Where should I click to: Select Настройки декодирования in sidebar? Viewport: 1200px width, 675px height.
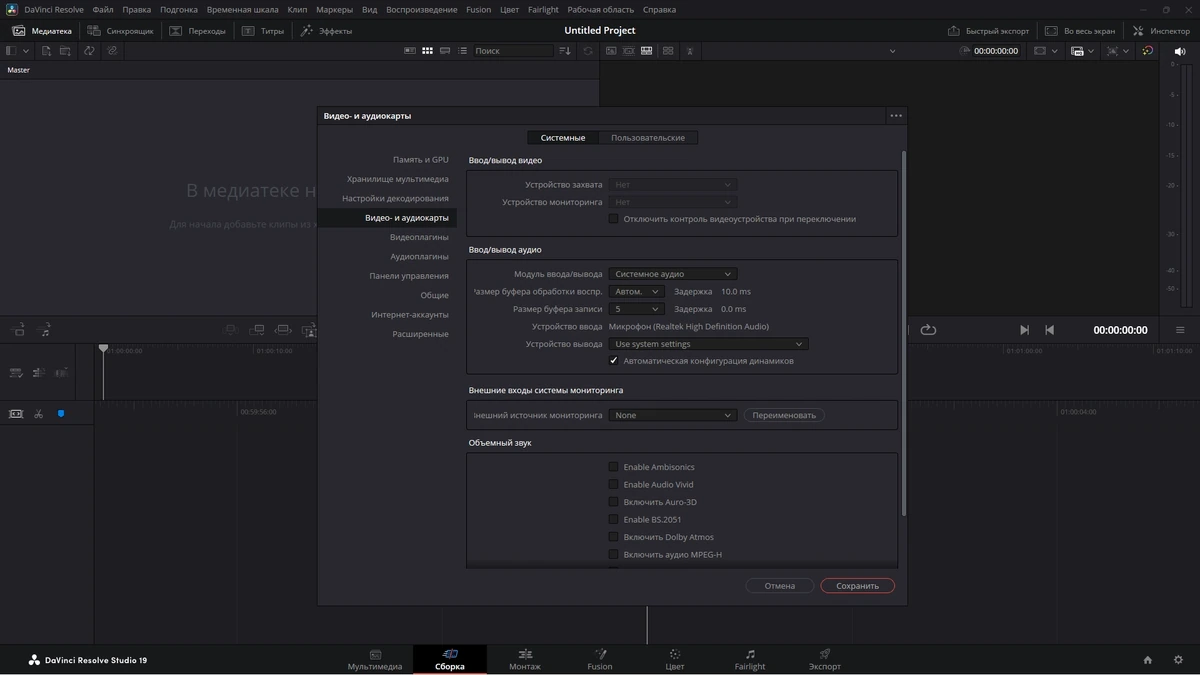click(395, 198)
